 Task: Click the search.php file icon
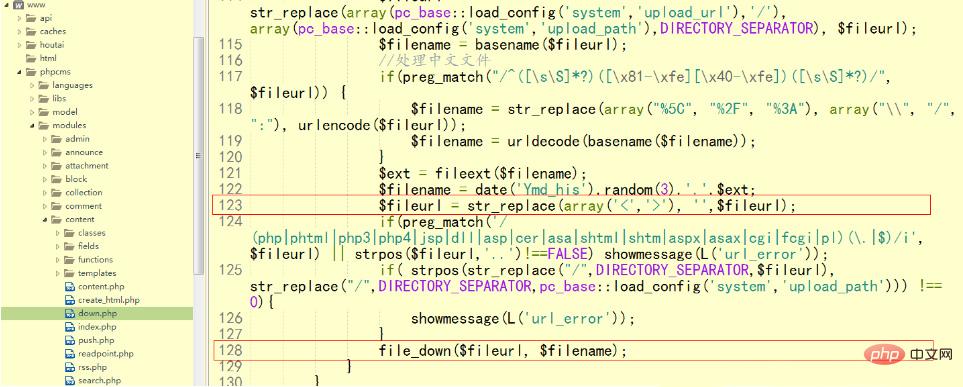pyautogui.click(x=69, y=381)
